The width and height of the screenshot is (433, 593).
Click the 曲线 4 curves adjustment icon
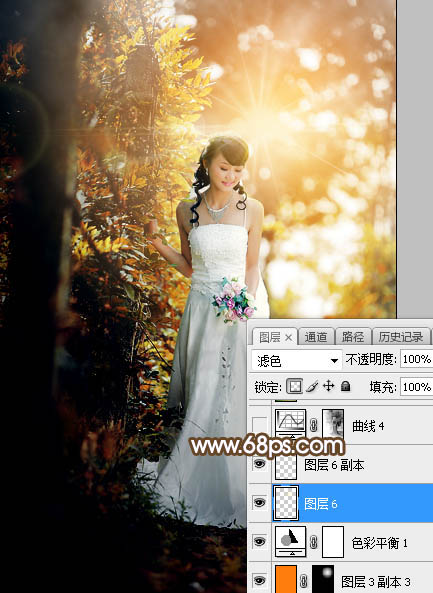(x=290, y=424)
